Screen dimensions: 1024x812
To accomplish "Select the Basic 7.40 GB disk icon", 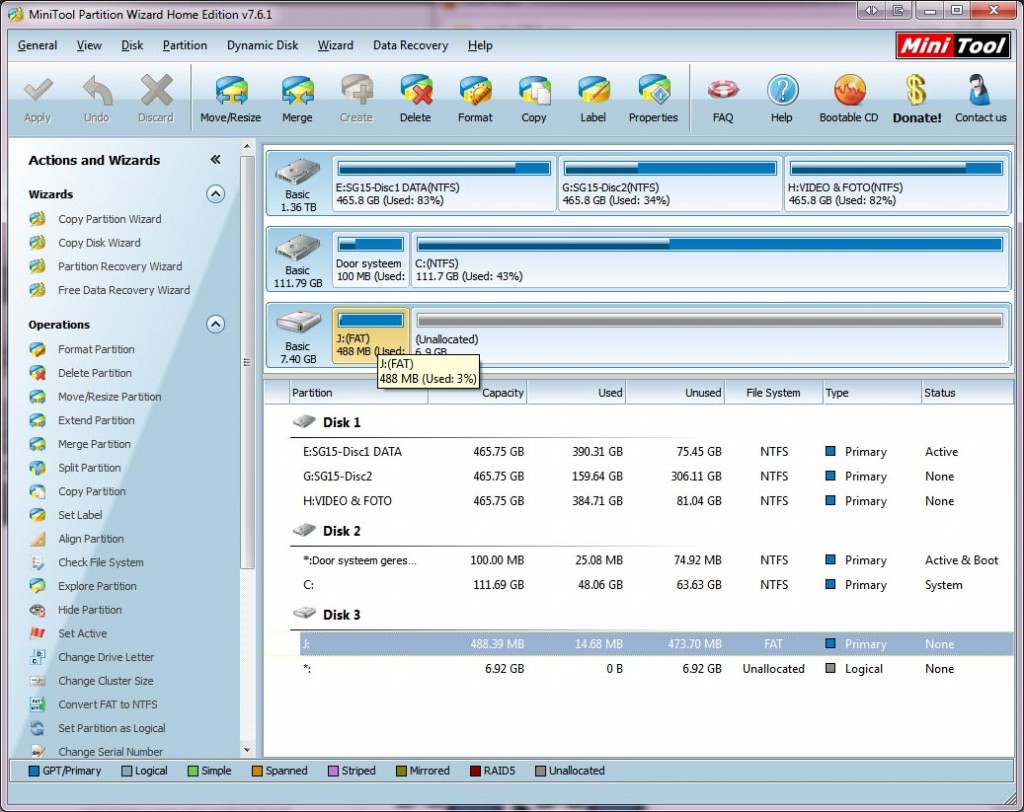I will click(298, 323).
